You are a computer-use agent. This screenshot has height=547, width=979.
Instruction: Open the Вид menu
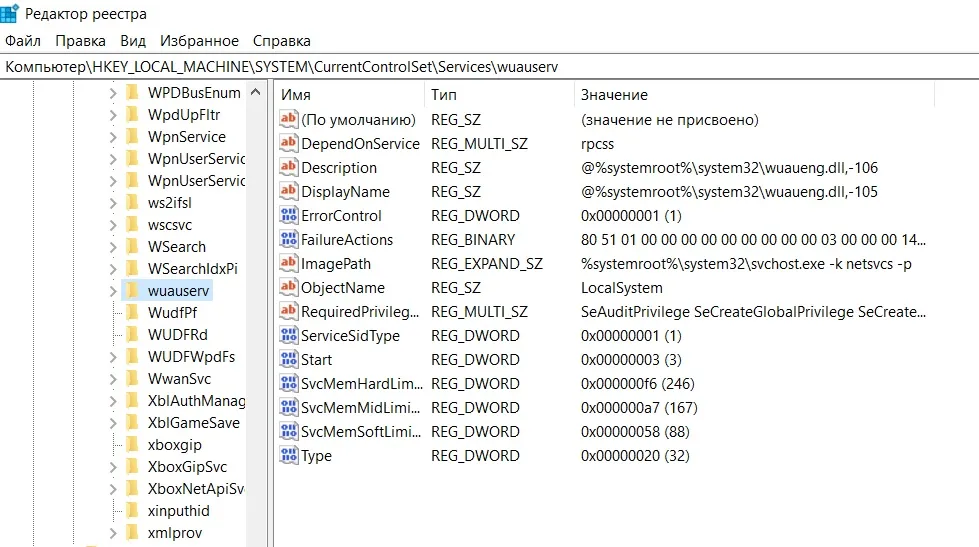point(133,41)
